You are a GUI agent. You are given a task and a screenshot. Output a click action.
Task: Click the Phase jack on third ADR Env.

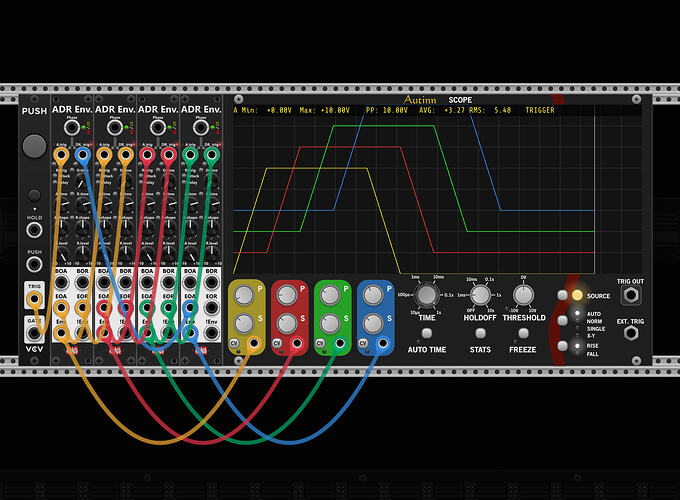point(157,128)
